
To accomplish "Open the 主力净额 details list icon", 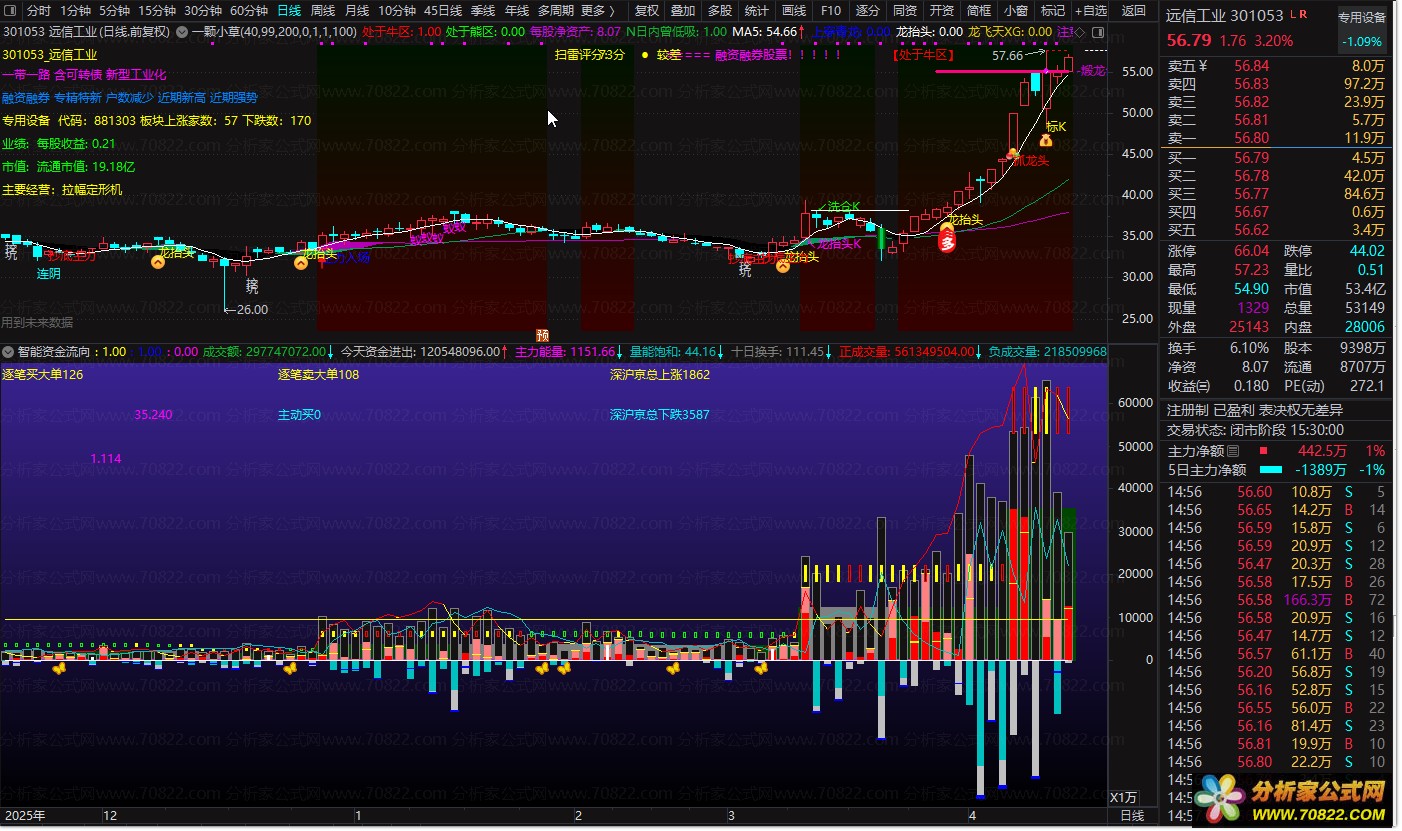I will (1235, 451).
